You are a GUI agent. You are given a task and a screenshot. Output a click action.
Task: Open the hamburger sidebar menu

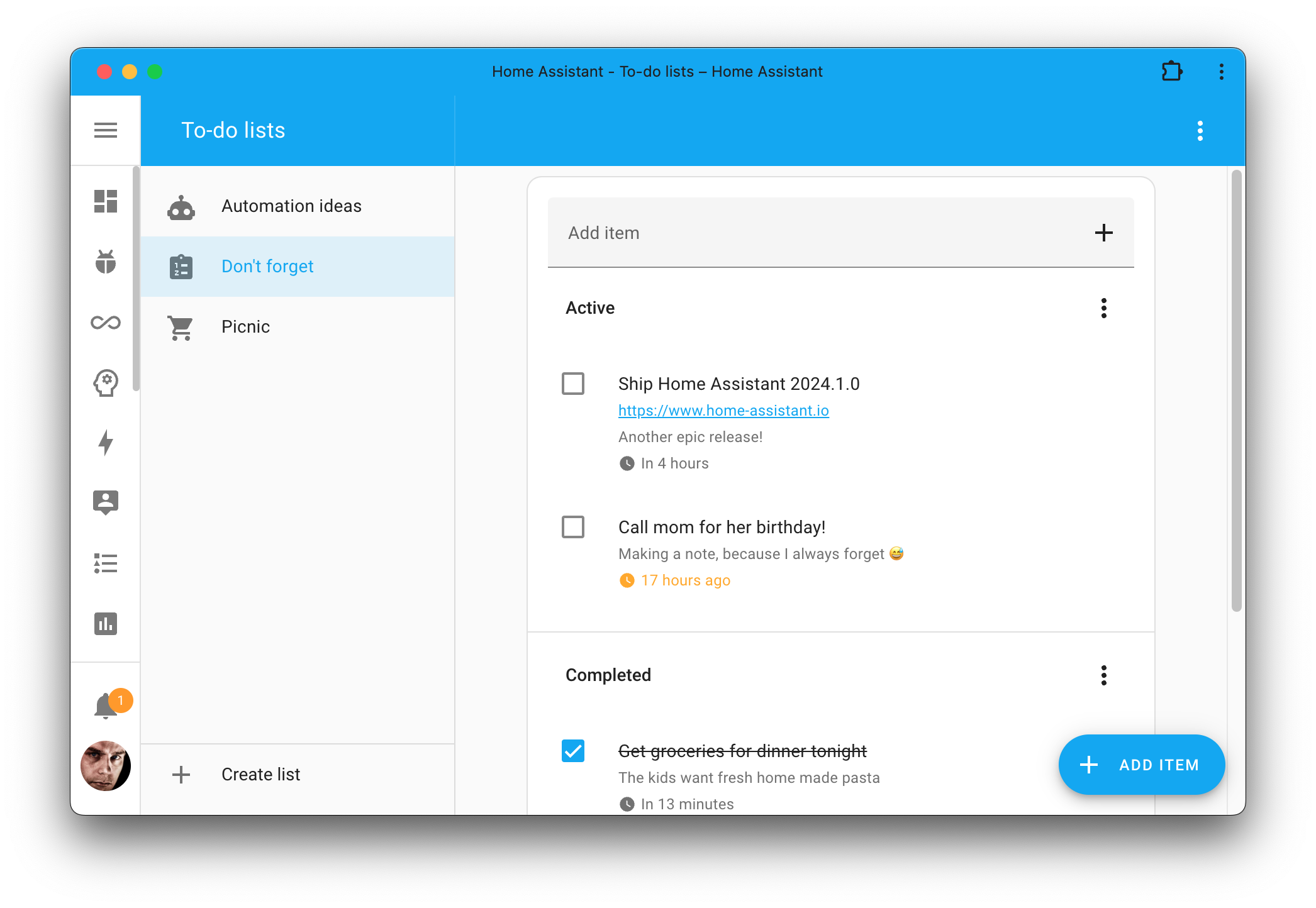[x=105, y=130]
